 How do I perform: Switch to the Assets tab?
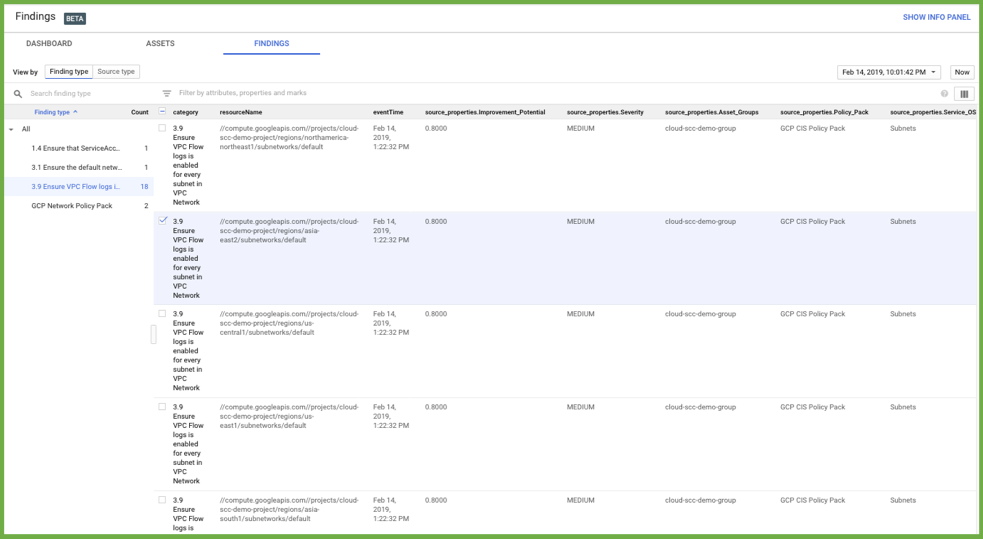160,43
